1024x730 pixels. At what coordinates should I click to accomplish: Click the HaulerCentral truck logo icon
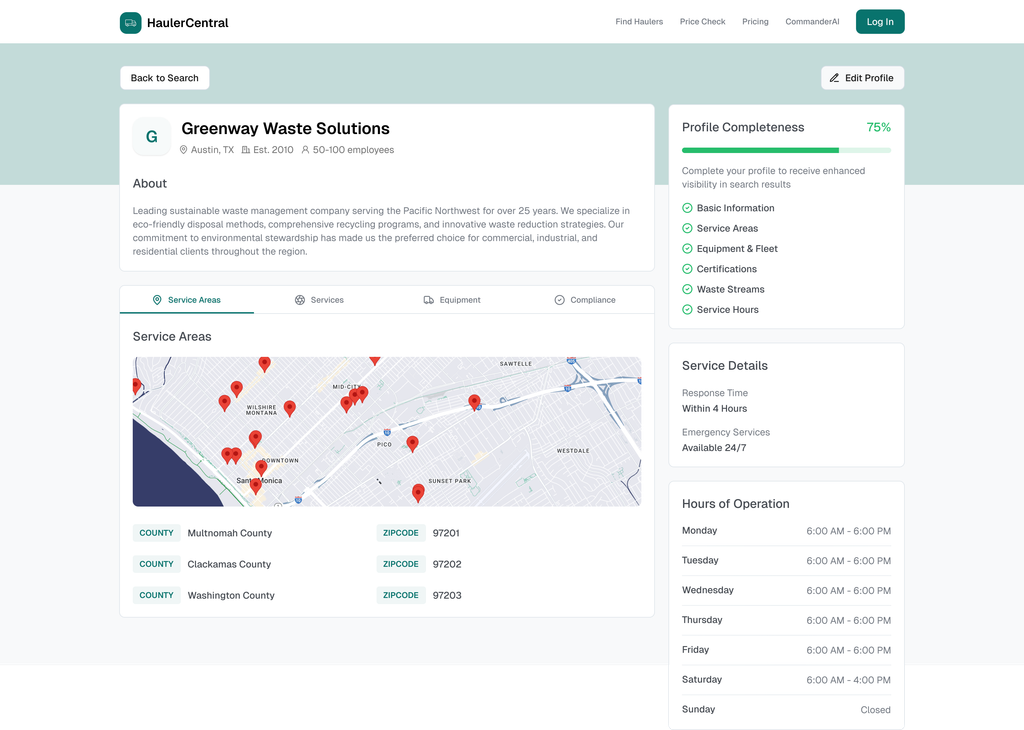(131, 22)
